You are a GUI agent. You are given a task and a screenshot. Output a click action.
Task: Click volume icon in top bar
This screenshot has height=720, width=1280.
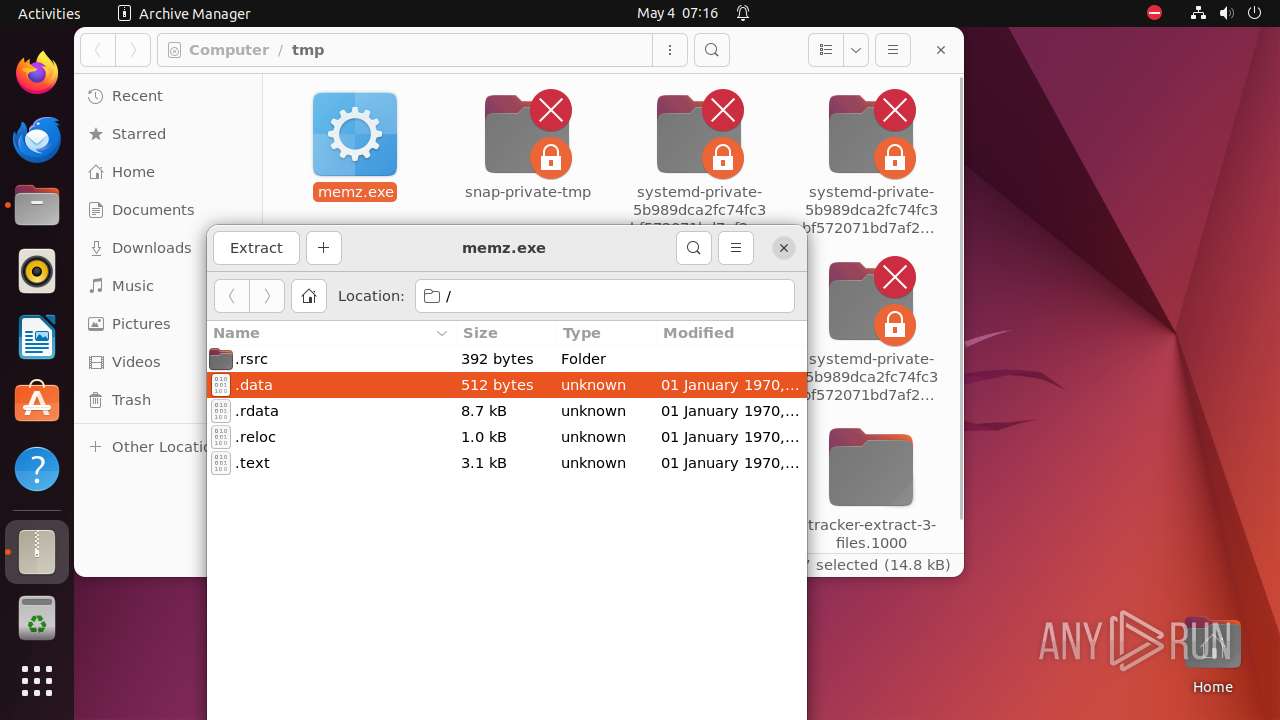coord(1226,13)
